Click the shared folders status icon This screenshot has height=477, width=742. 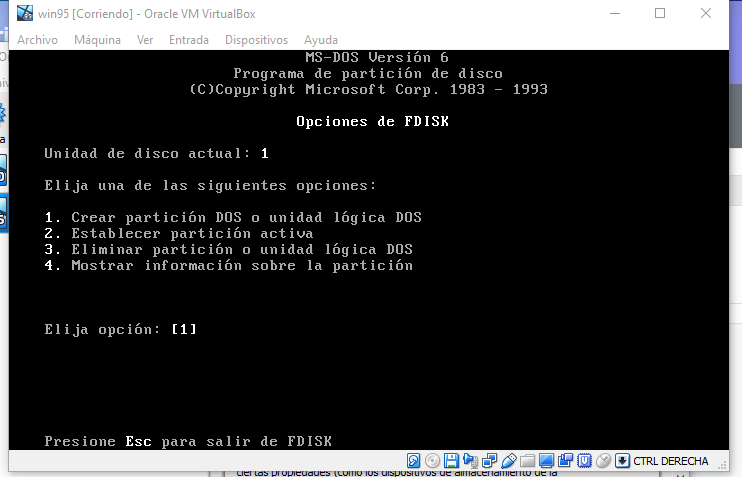[527, 460]
